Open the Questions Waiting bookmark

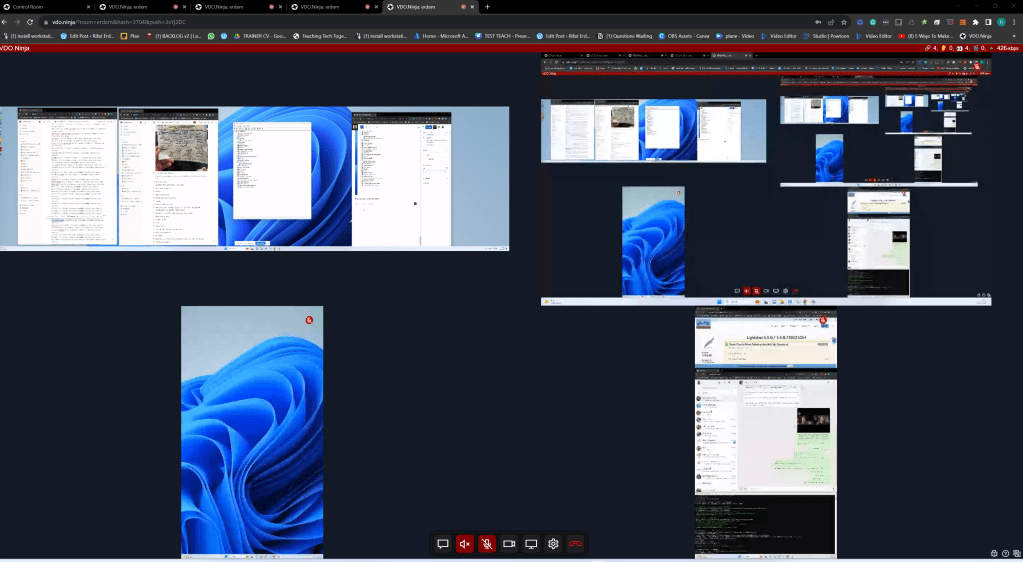[x=625, y=36]
